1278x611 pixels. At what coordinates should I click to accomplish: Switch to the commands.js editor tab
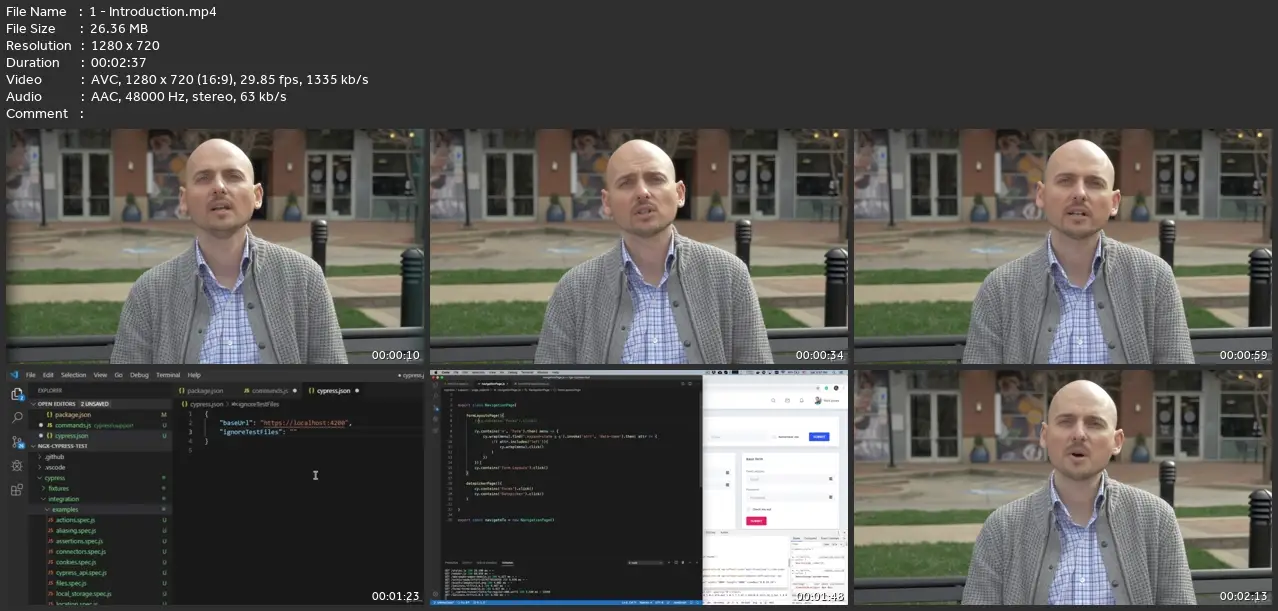point(268,390)
